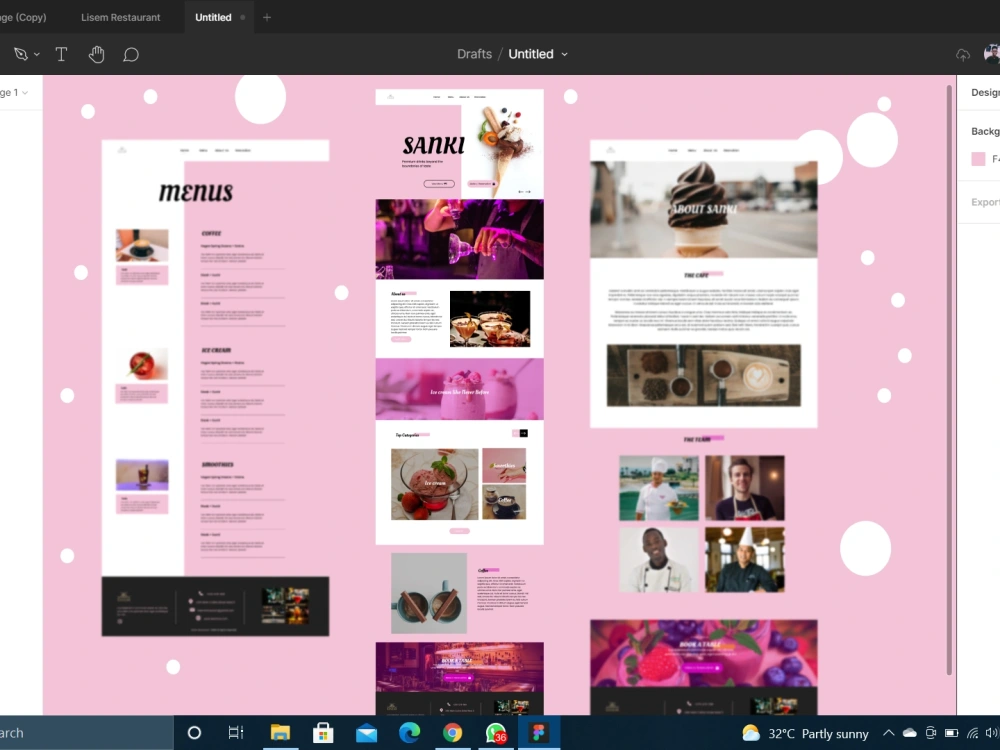Click the battery tray icon
This screenshot has width=1000, height=750.
click(952, 733)
